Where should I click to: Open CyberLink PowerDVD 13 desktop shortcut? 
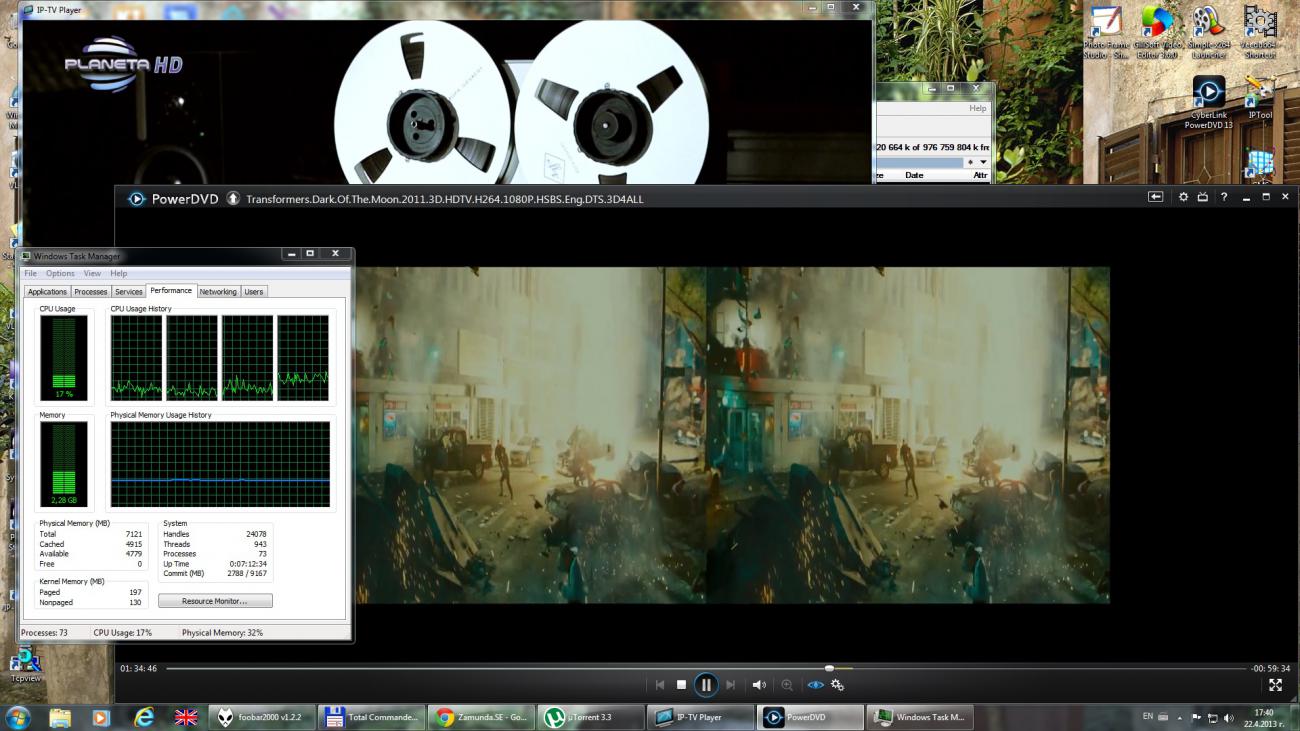click(1208, 103)
